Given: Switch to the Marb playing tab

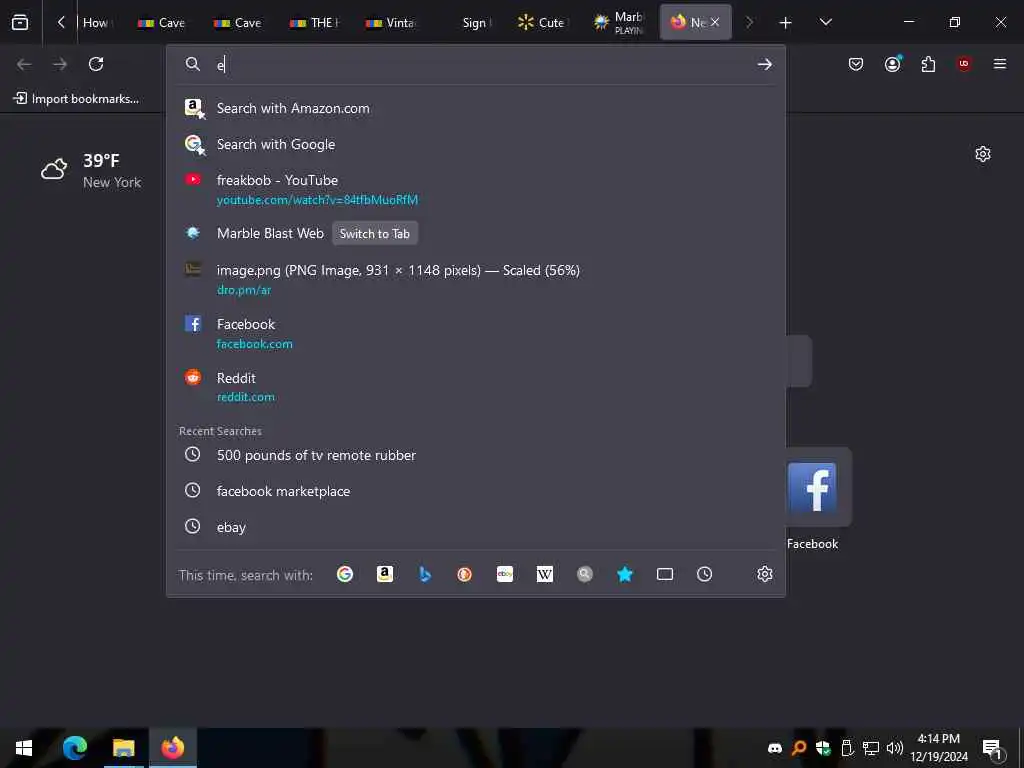Looking at the screenshot, I should click(618, 23).
